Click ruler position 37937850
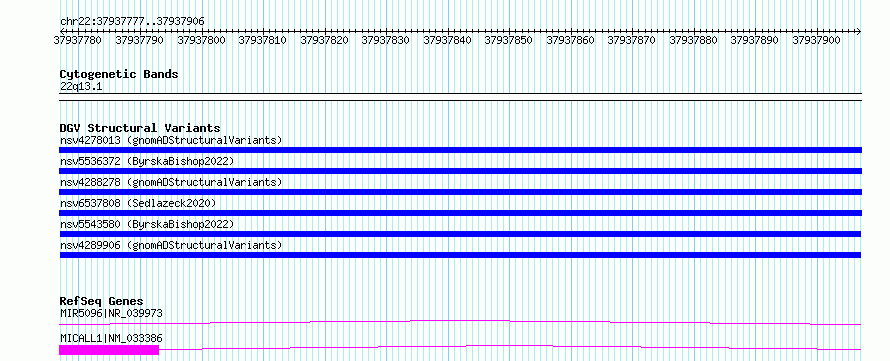 [509, 40]
